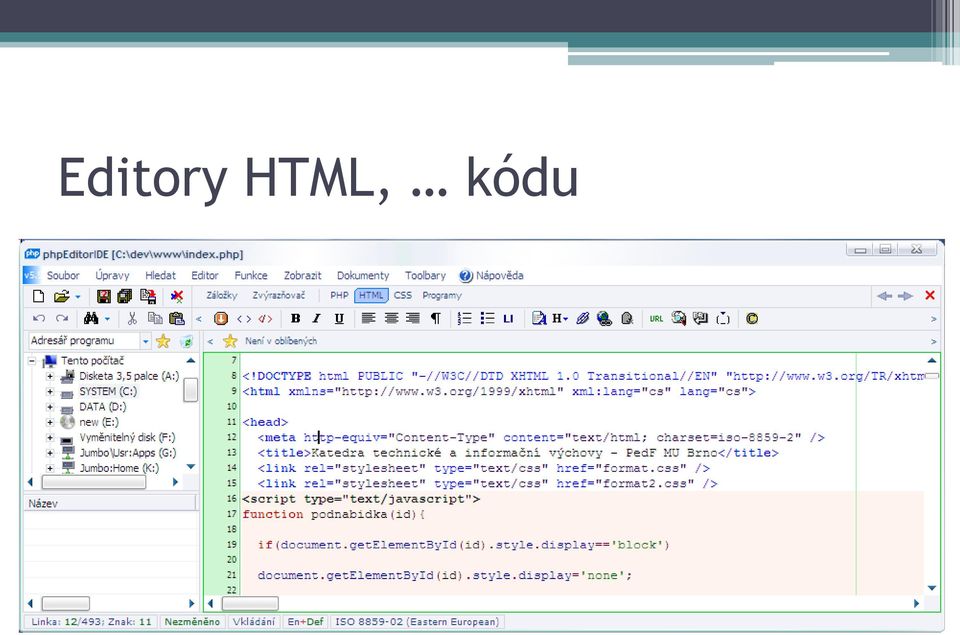Screen dimensions: 960x635
Task: Expand the Vyměnitelný disk (F:) node
Action: click(50, 438)
